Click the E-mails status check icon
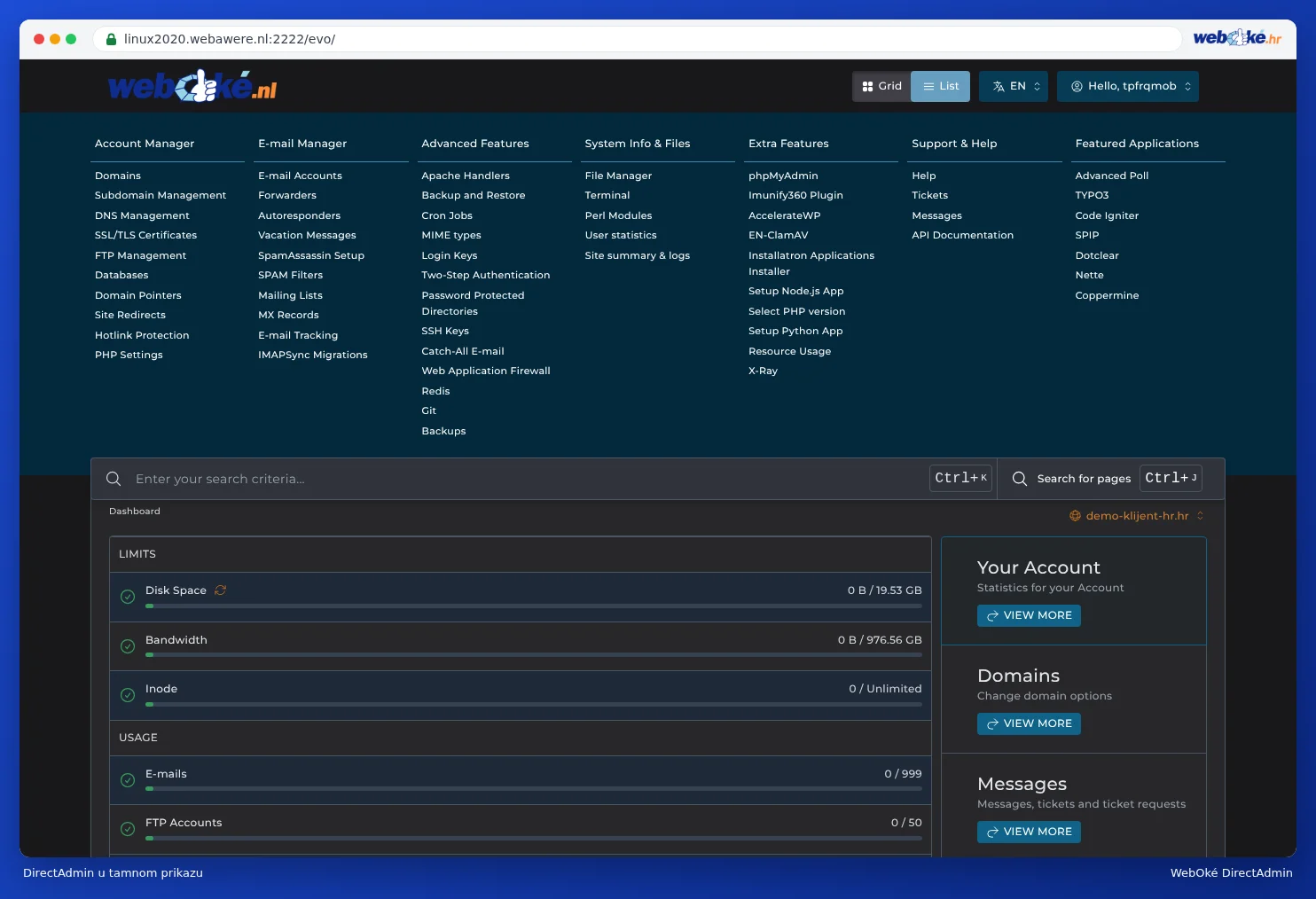Screen dimensions: 1316x899 pyautogui.click(x=128, y=780)
